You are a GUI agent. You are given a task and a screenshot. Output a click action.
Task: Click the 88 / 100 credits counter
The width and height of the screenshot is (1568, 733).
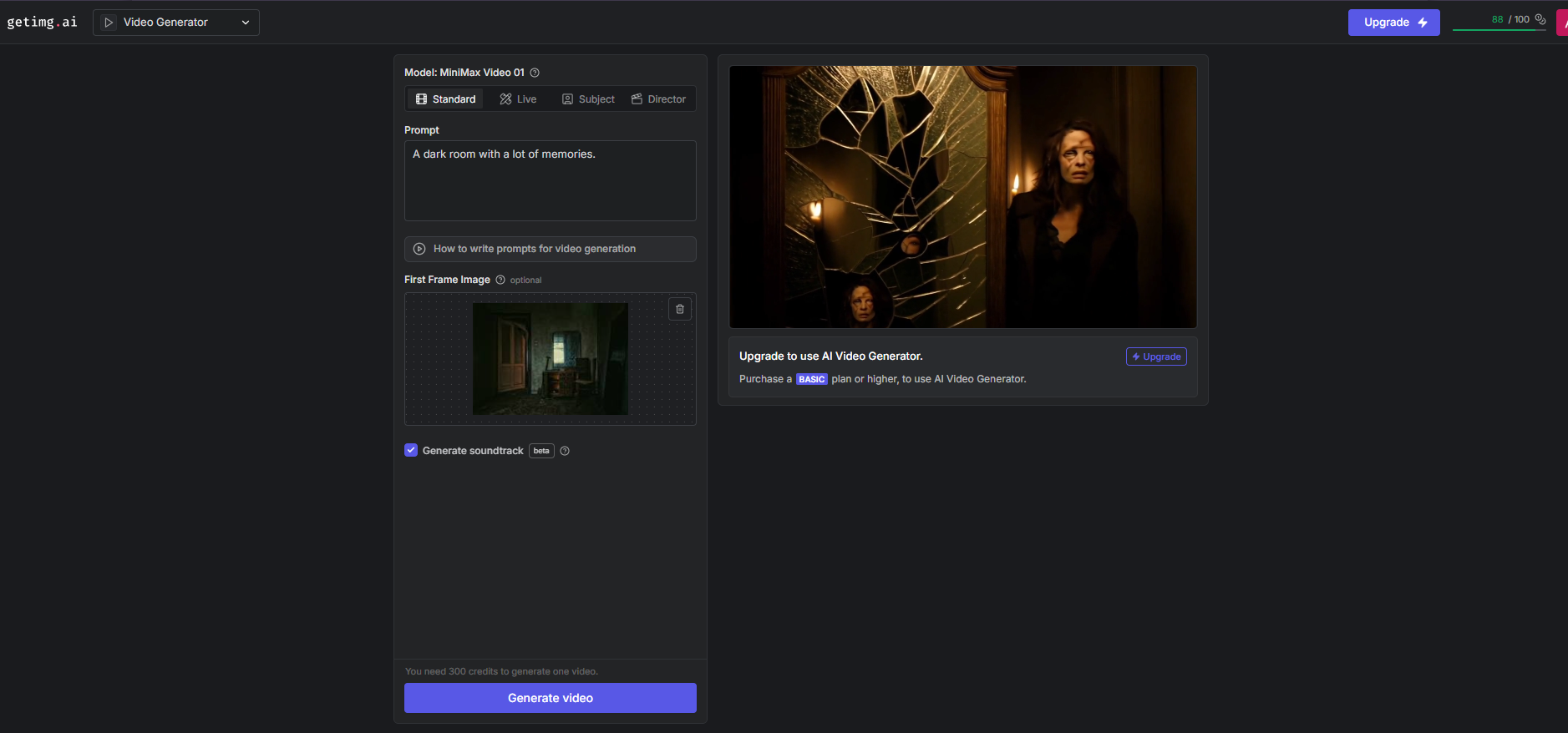(x=1510, y=19)
